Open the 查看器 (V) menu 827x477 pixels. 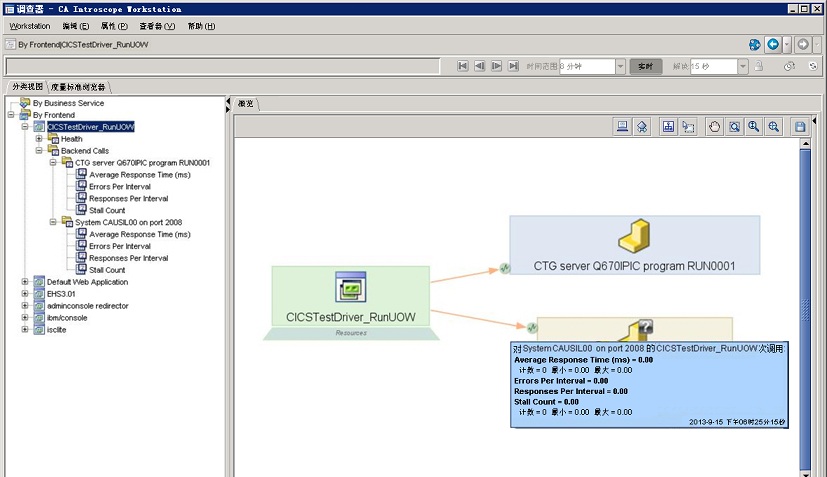point(157,26)
